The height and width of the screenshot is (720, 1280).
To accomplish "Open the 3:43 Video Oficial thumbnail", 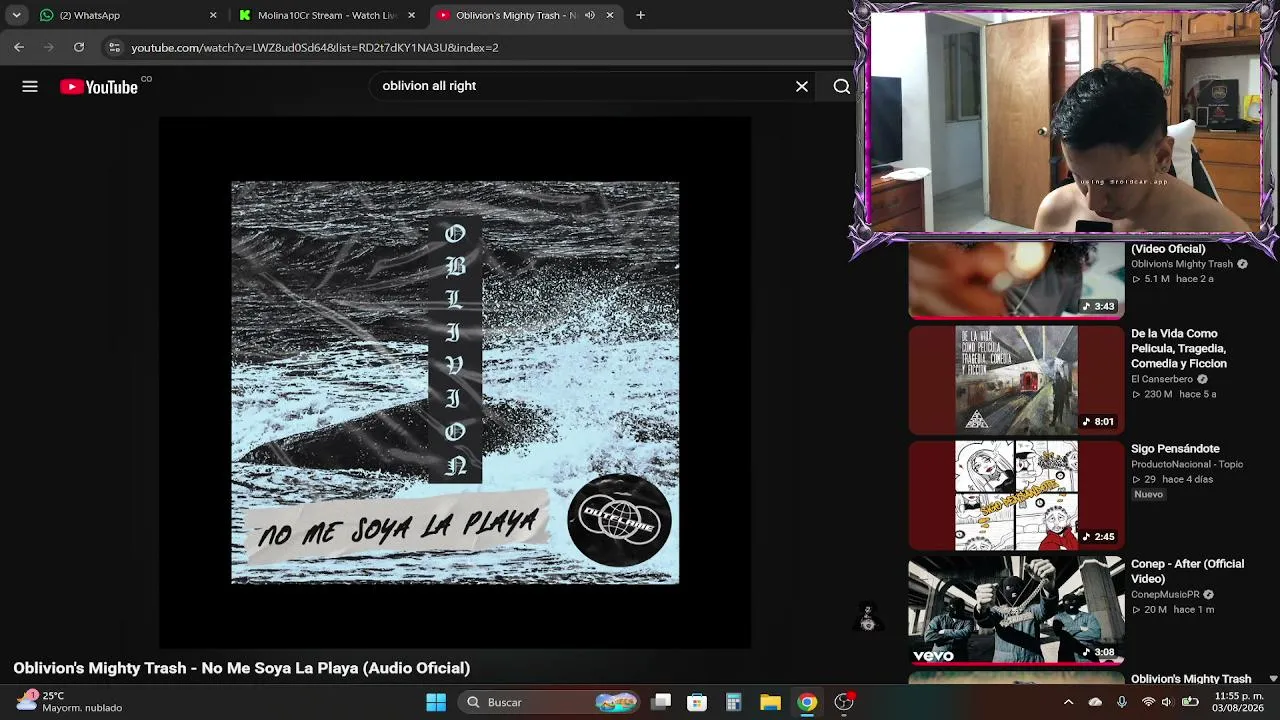I will [1016, 281].
